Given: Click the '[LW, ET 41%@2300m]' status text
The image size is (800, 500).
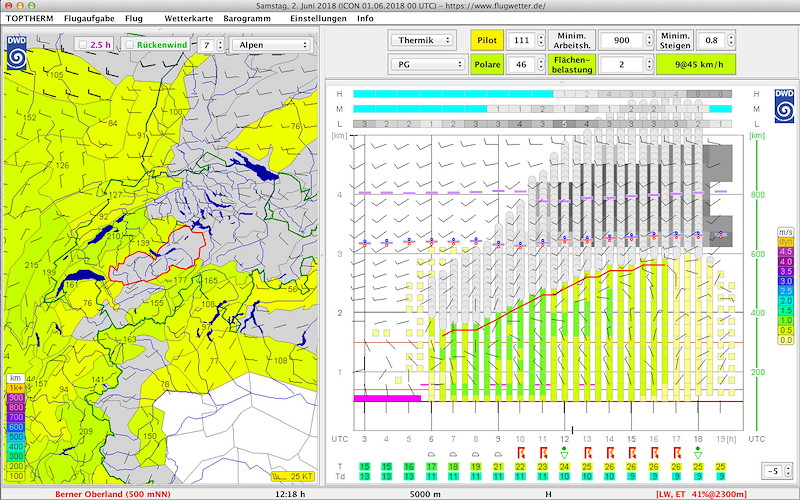Looking at the screenshot, I should [x=701, y=494].
